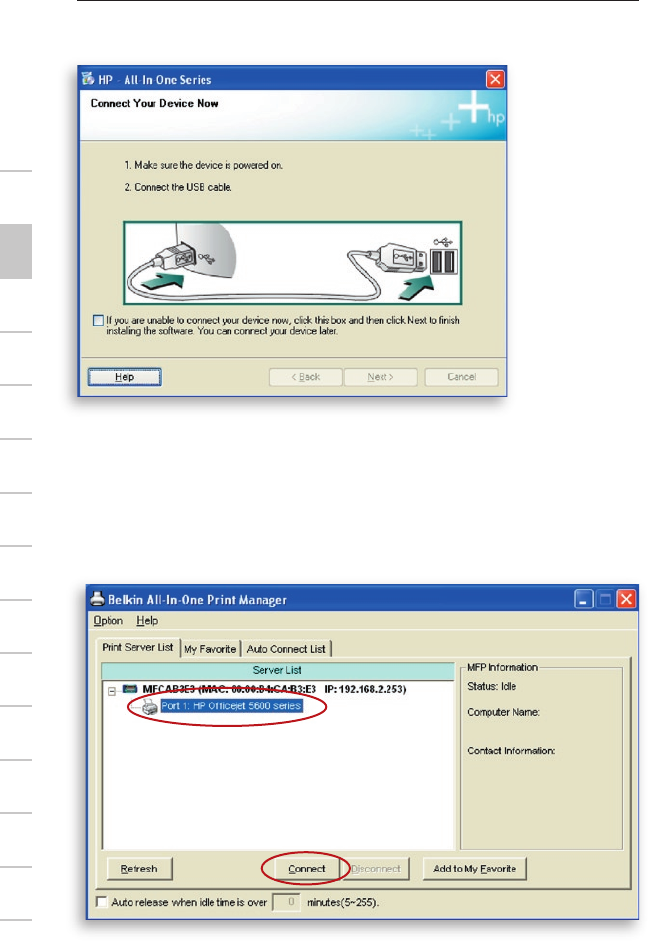Maximize the Belkin Print Manager window
The width and height of the screenshot is (648, 941).
tap(605, 599)
